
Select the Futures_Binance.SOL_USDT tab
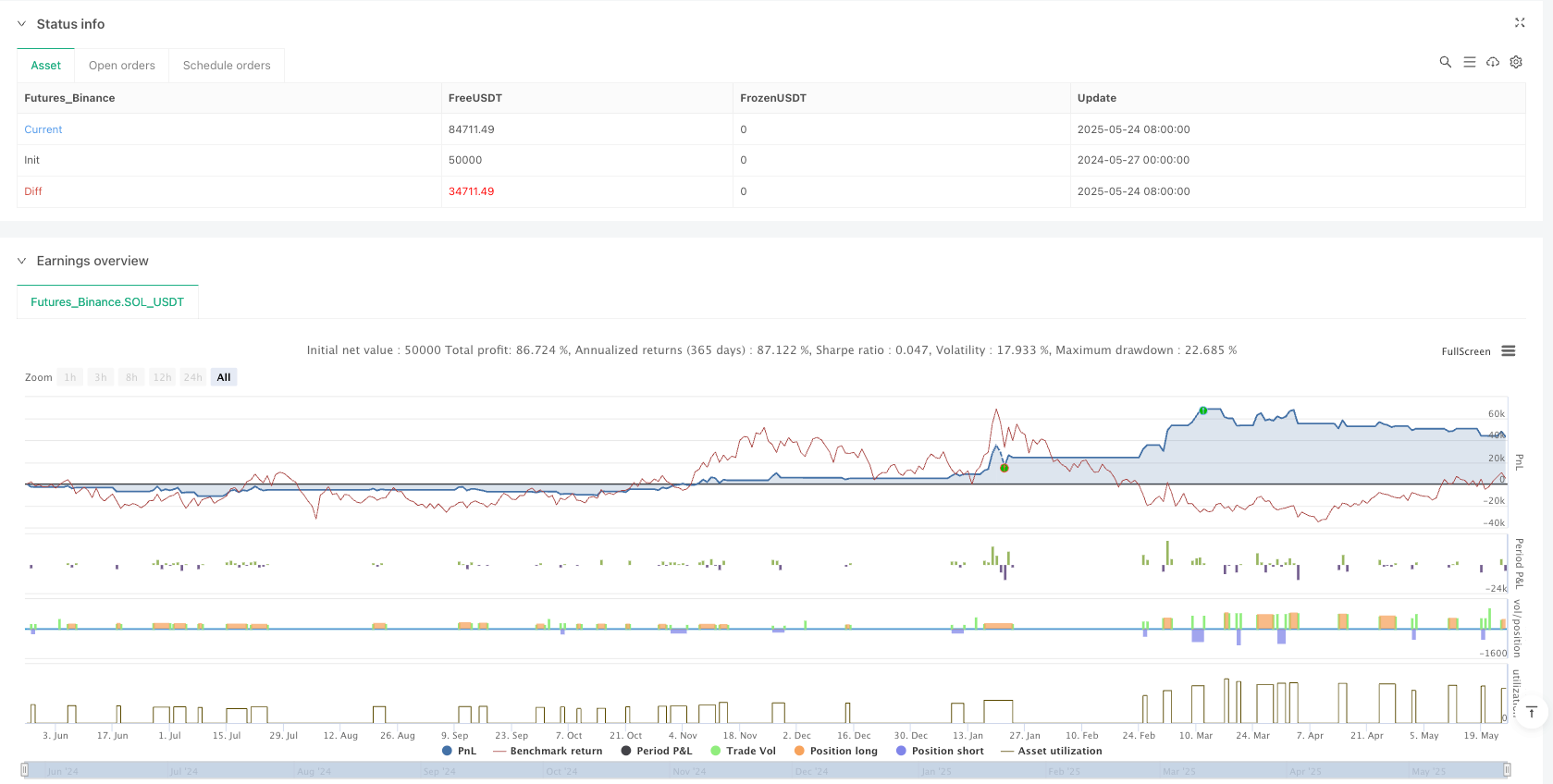coord(107,302)
